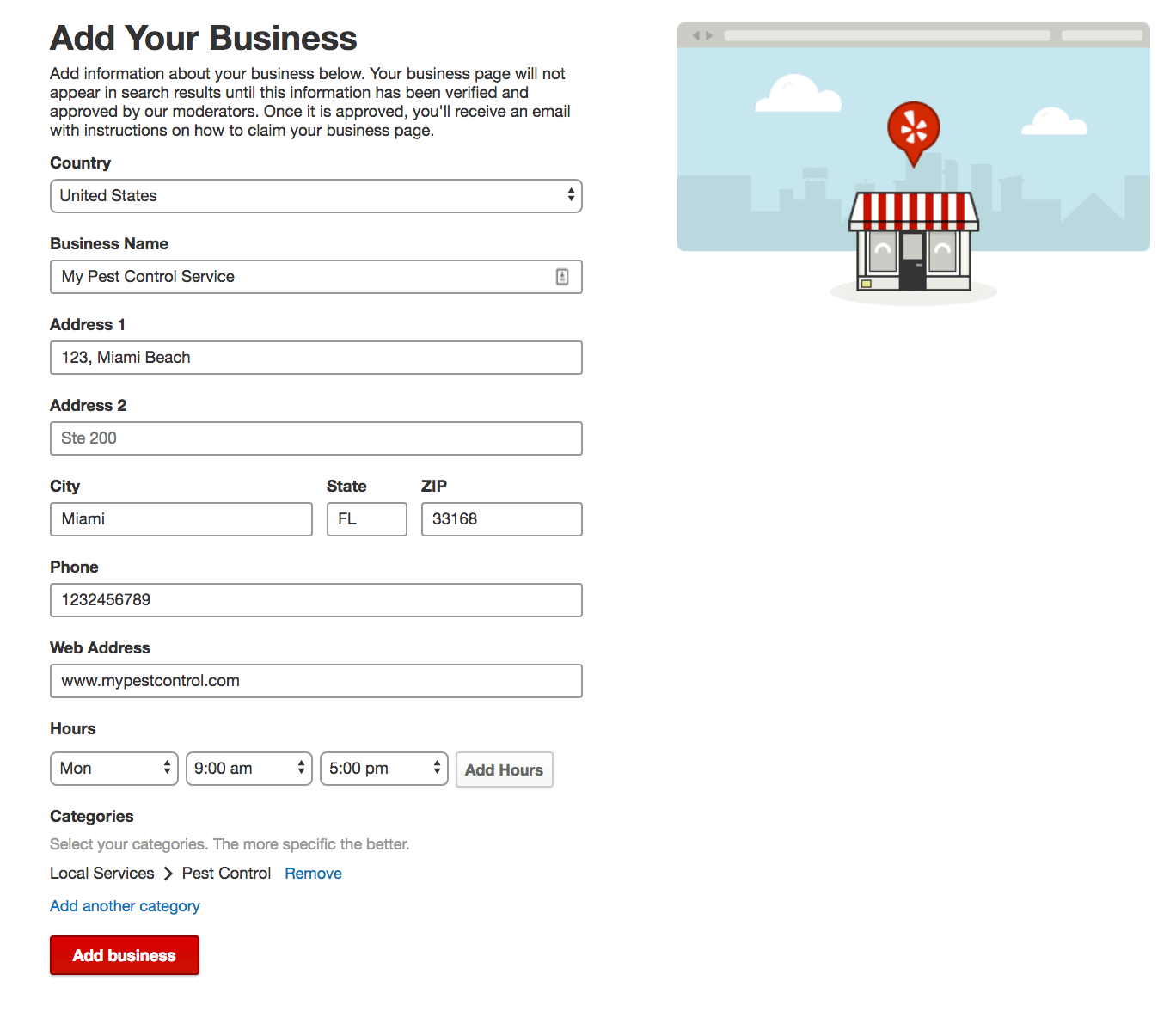Viewport: 1176px width, 1030px height.
Task: Remove the Pest Control category
Action: point(314,874)
